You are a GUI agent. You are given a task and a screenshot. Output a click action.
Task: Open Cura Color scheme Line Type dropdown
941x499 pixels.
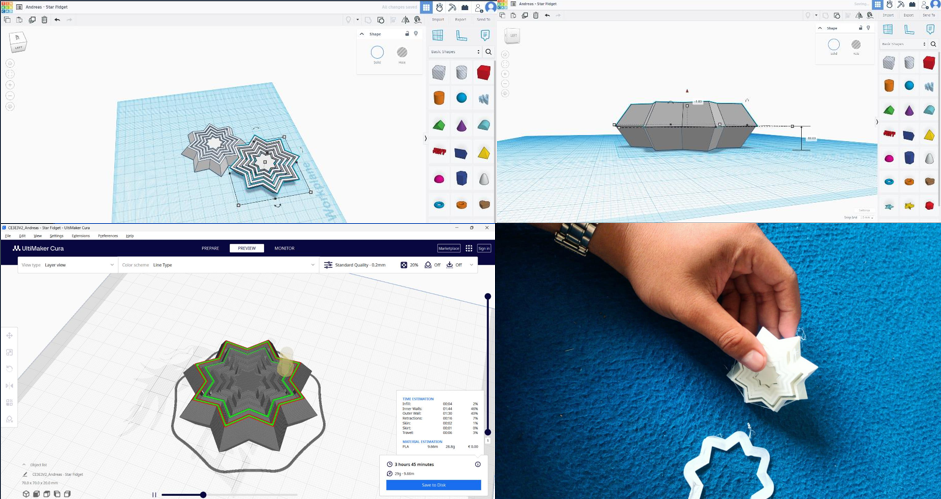pyautogui.click(x=218, y=265)
